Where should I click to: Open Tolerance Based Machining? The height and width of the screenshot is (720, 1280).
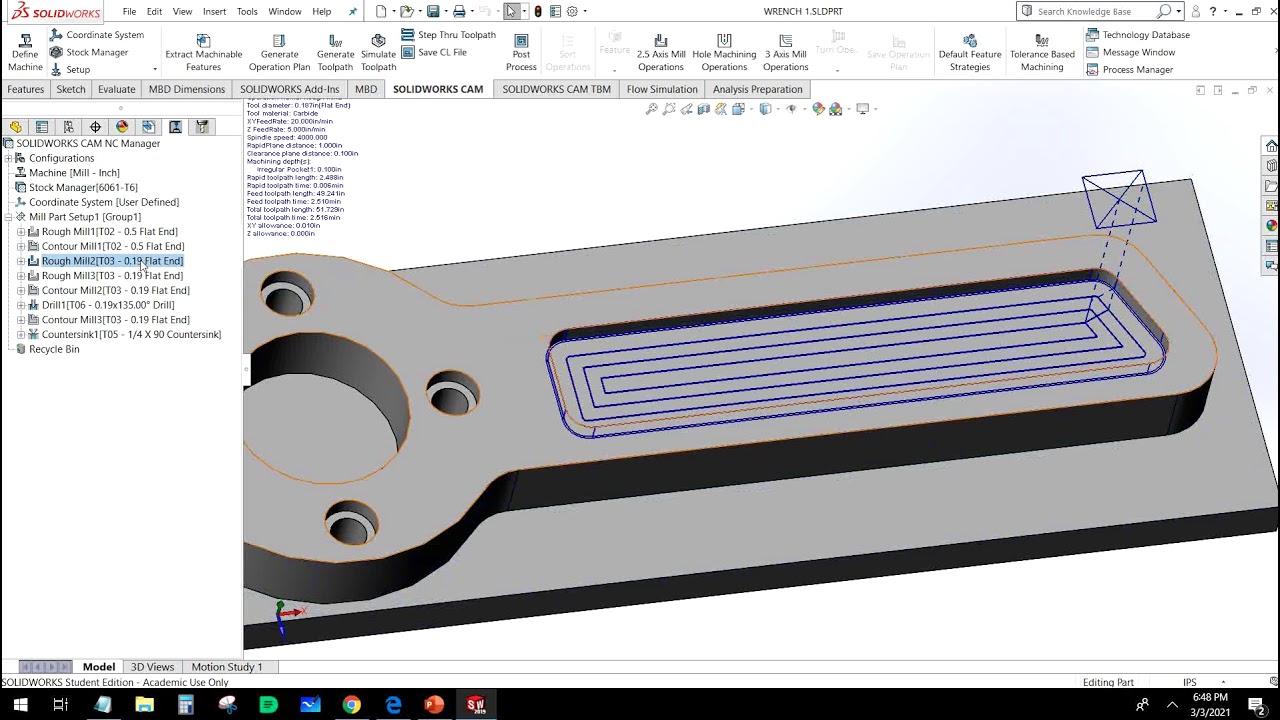[x=1042, y=52]
